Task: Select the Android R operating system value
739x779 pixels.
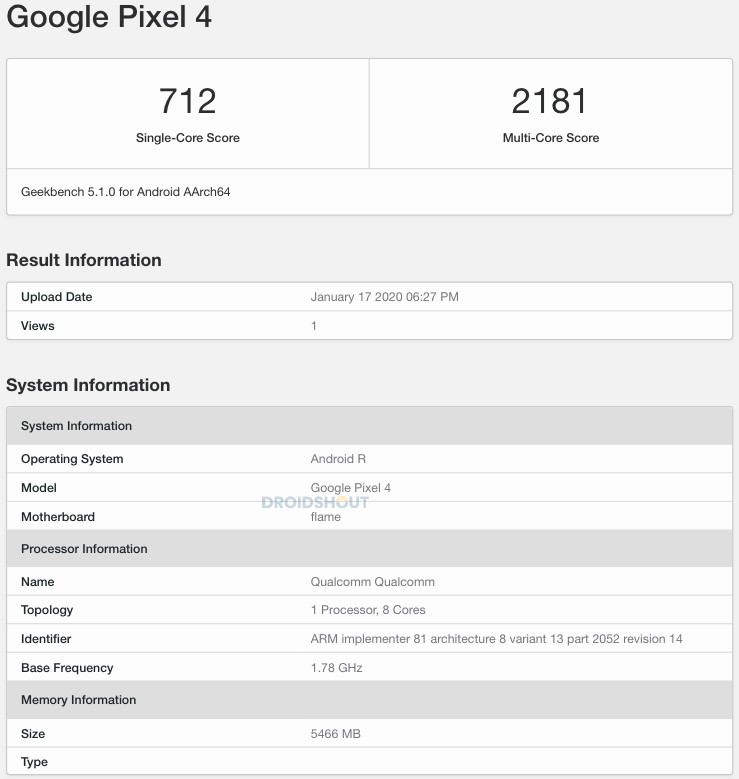Action: point(332,459)
